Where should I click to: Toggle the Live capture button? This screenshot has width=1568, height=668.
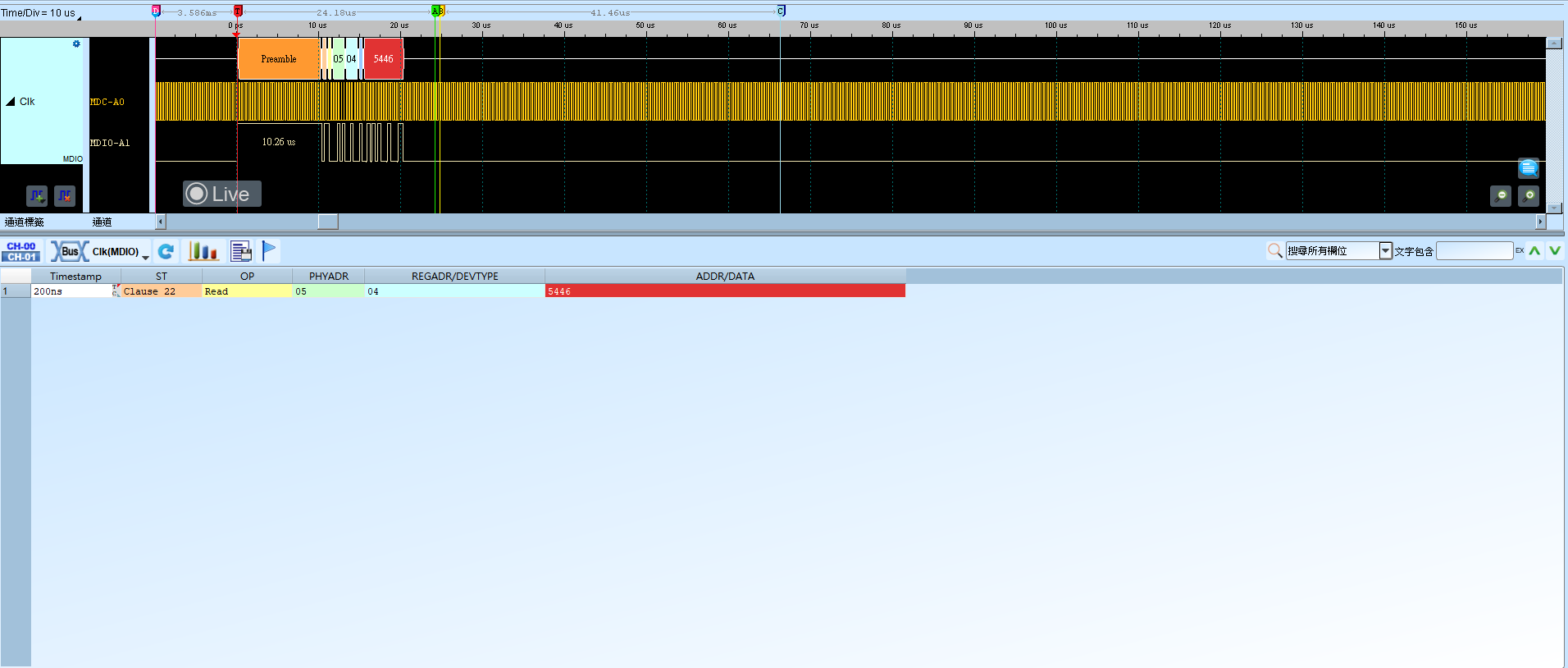[221, 194]
